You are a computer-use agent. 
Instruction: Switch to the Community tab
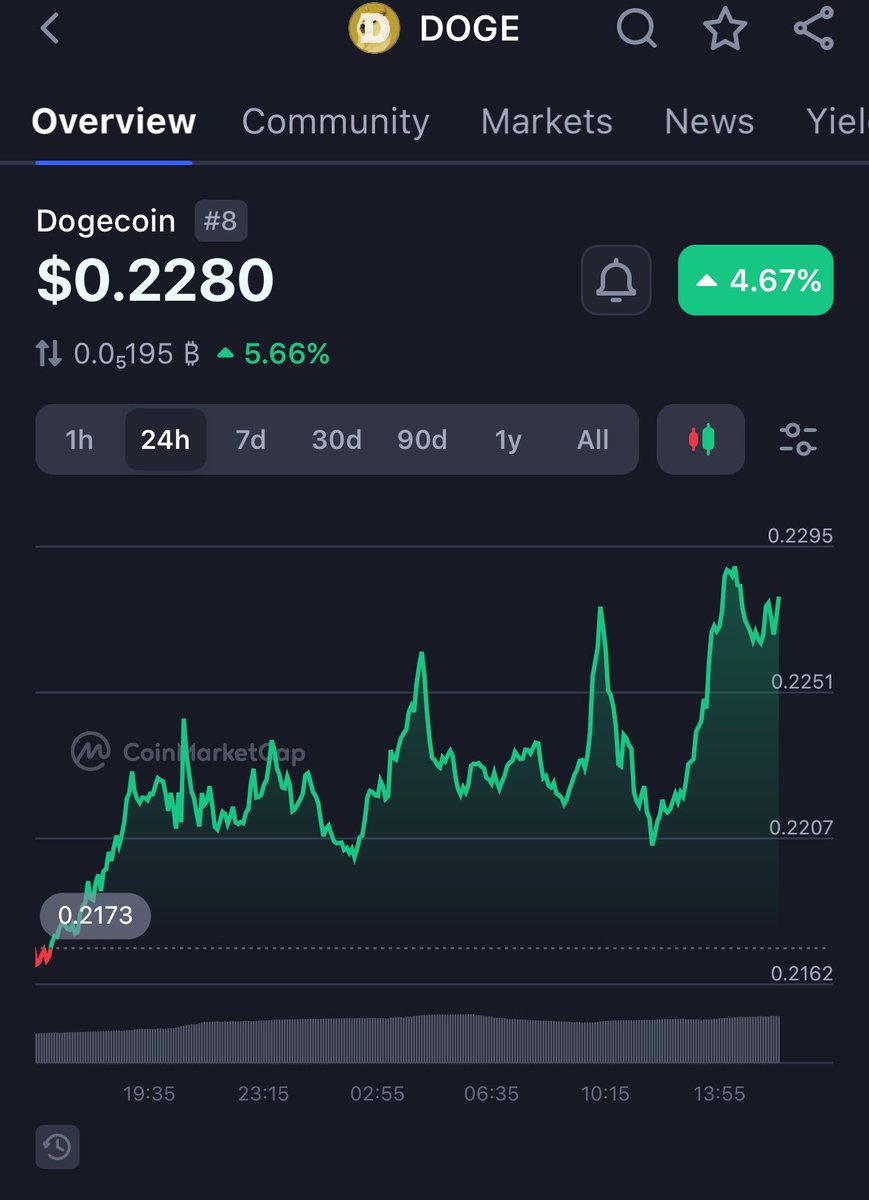coord(335,121)
